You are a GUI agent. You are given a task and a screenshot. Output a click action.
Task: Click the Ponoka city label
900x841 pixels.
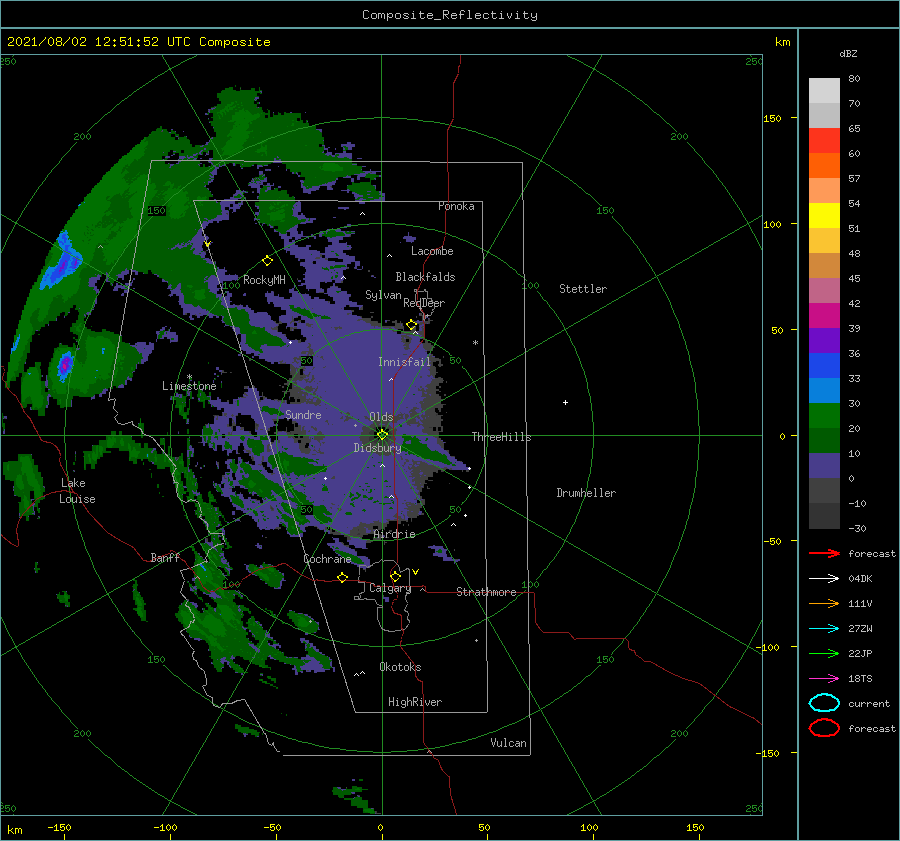tap(456, 206)
